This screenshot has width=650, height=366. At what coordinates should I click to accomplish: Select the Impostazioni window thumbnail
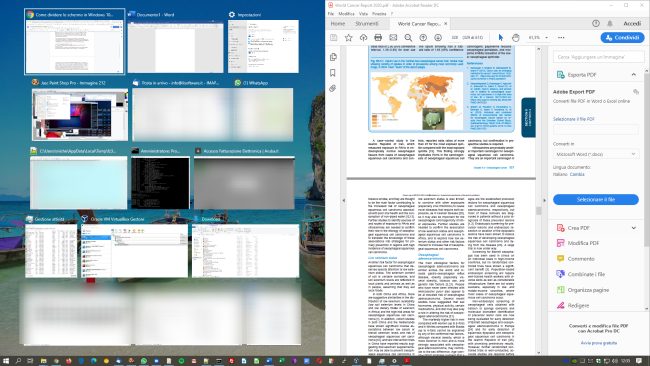(263, 42)
